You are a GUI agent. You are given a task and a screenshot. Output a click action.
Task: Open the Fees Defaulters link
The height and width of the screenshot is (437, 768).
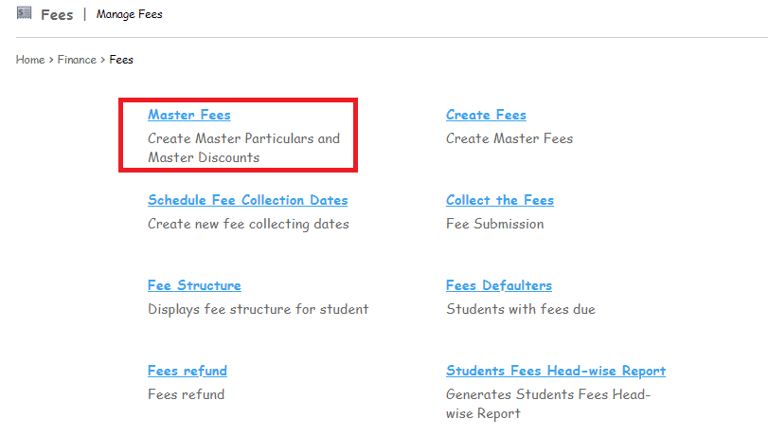(499, 285)
